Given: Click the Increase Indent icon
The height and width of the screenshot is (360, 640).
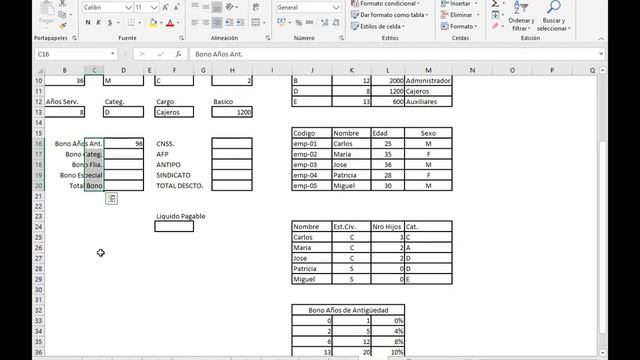Looking at the screenshot, I should [x=240, y=22].
